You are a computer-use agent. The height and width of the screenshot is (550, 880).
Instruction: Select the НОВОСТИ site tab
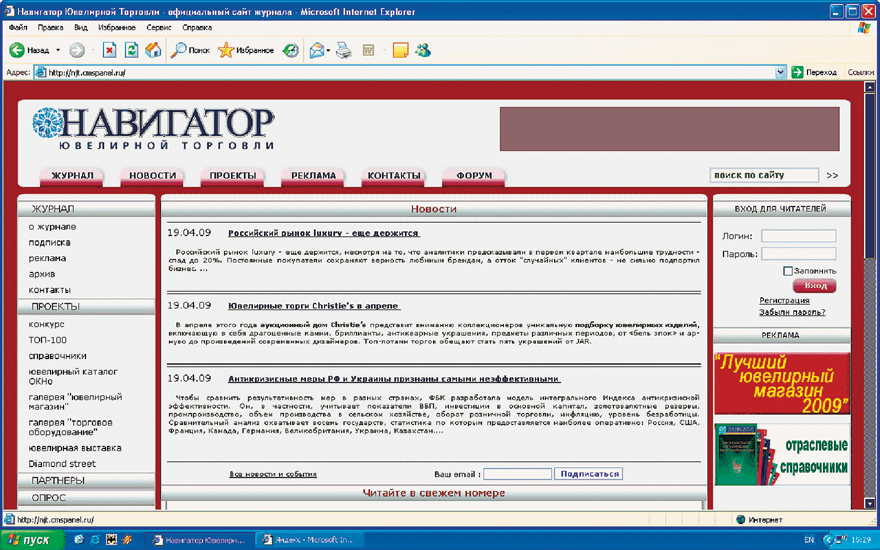(x=153, y=176)
